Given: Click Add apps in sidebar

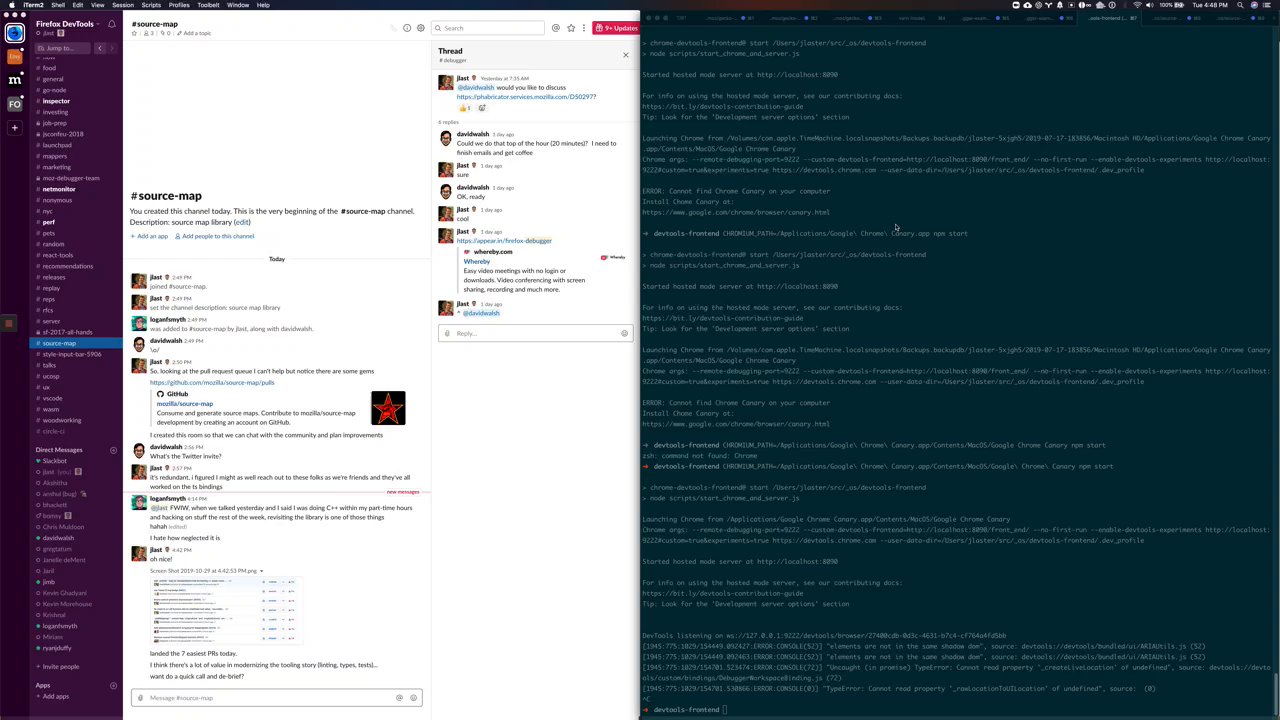Looking at the screenshot, I should [x=55, y=697].
